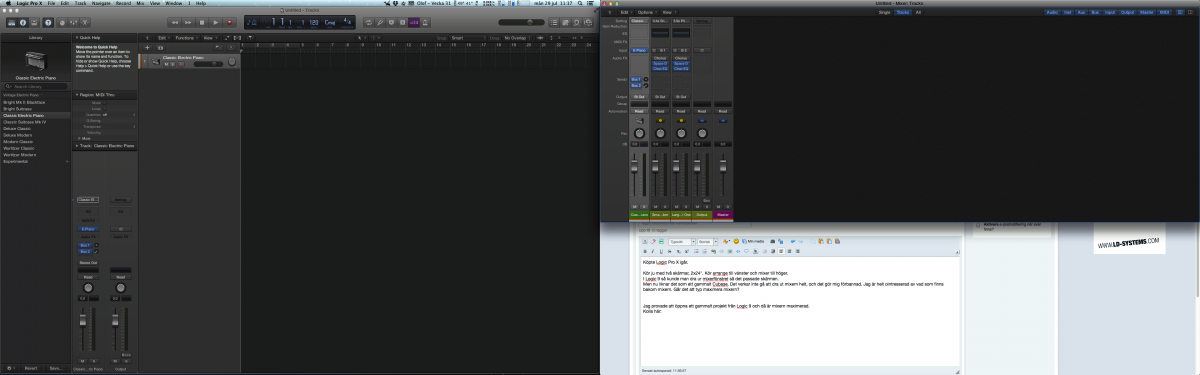The image size is (1200, 375).
Task: Select Wurlitzer Classic in the Library list
Action: click(x=19, y=148)
